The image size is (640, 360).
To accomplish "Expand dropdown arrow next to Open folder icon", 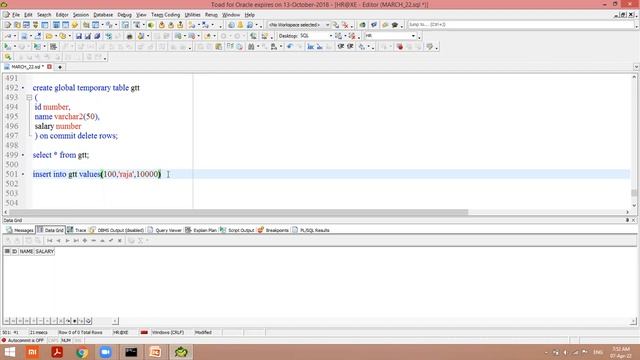I will tap(56, 36).
